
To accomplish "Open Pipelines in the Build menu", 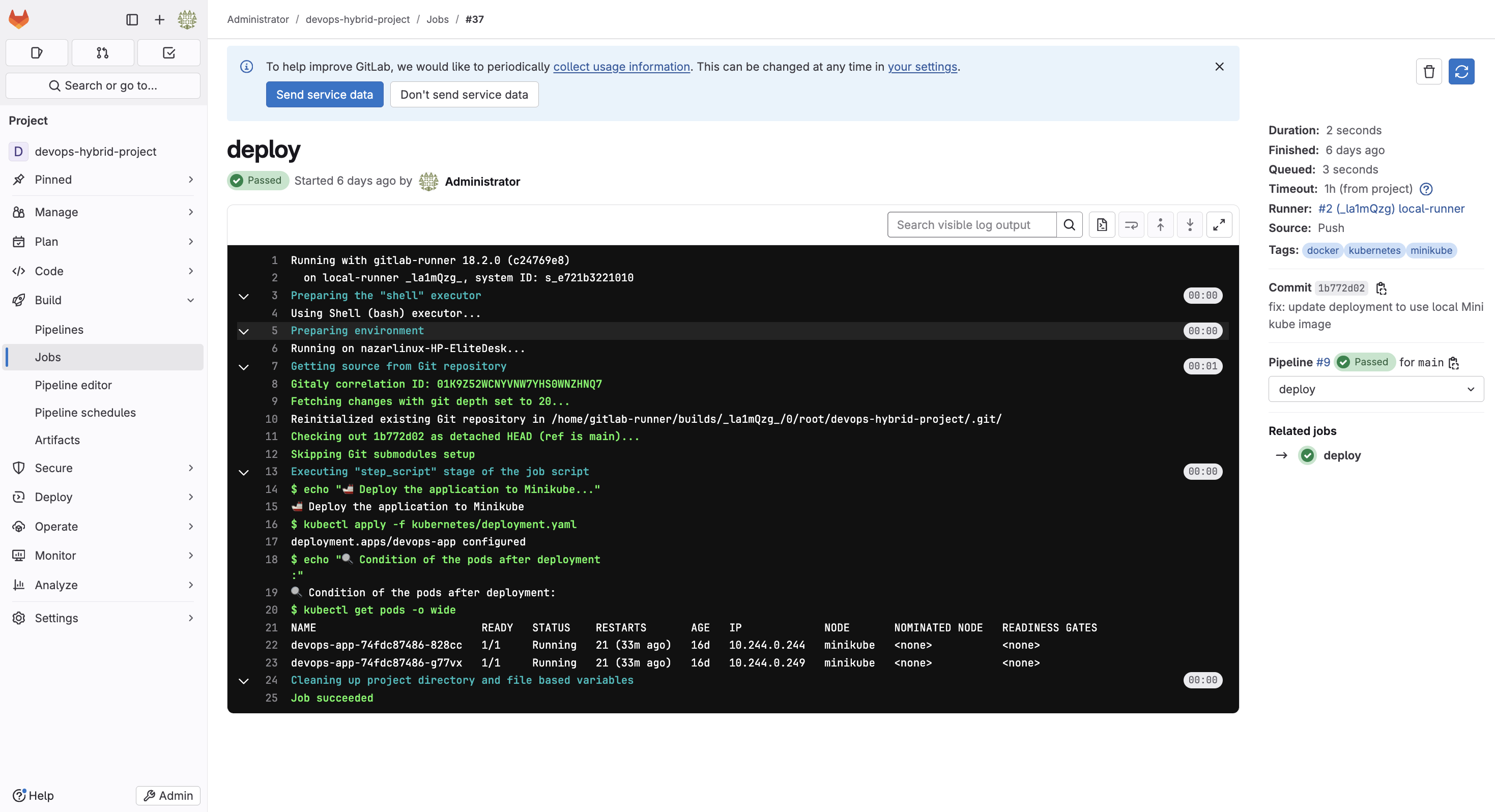I will pyautogui.click(x=59, y=329).
